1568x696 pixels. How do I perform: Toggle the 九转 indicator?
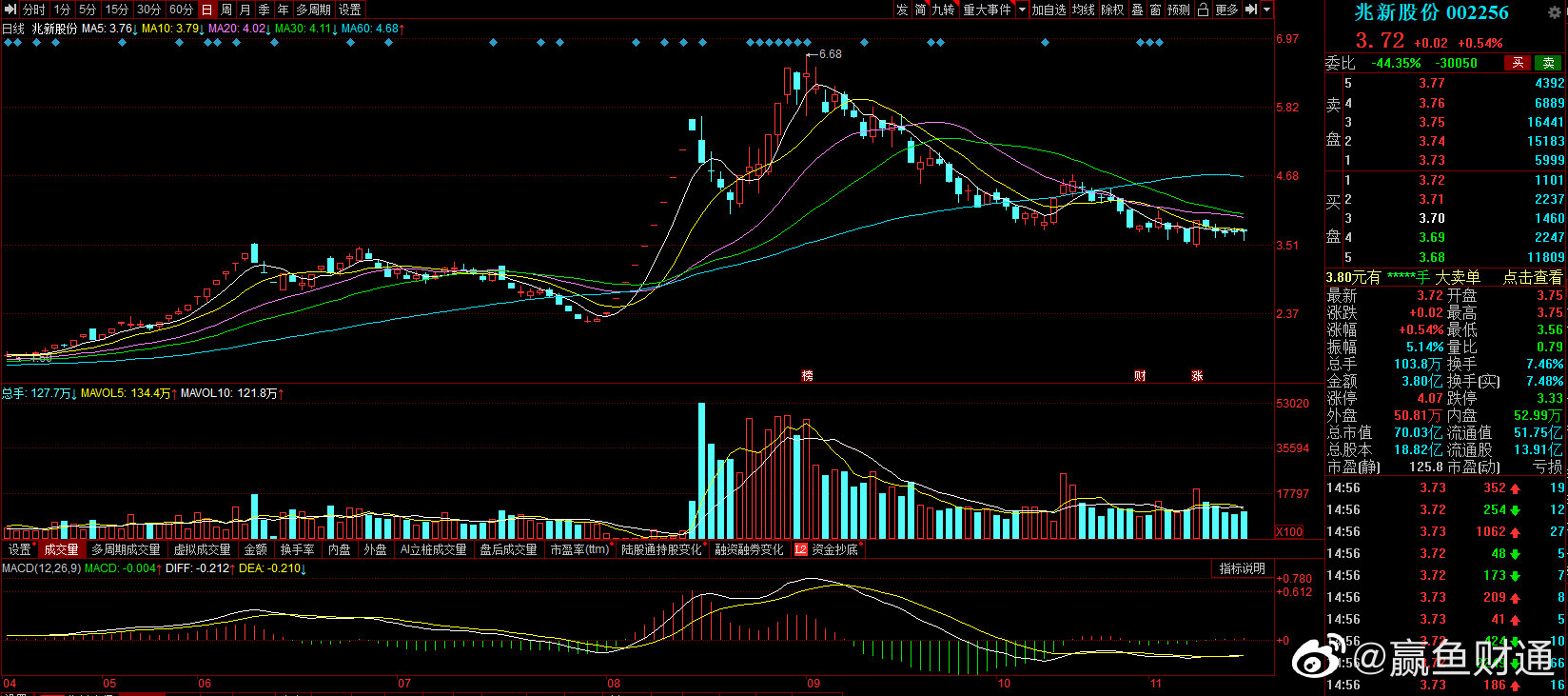[x=944, y=10]
